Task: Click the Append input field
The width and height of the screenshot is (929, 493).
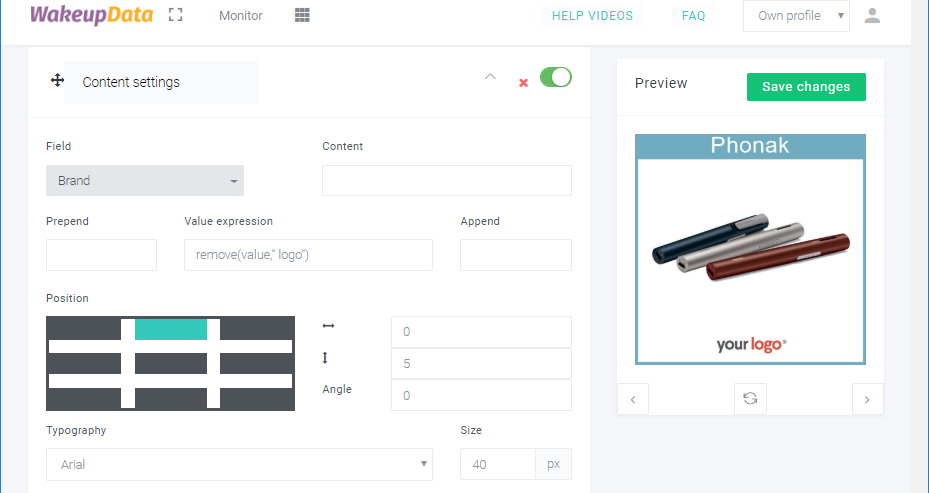Action: coord(515,255)
